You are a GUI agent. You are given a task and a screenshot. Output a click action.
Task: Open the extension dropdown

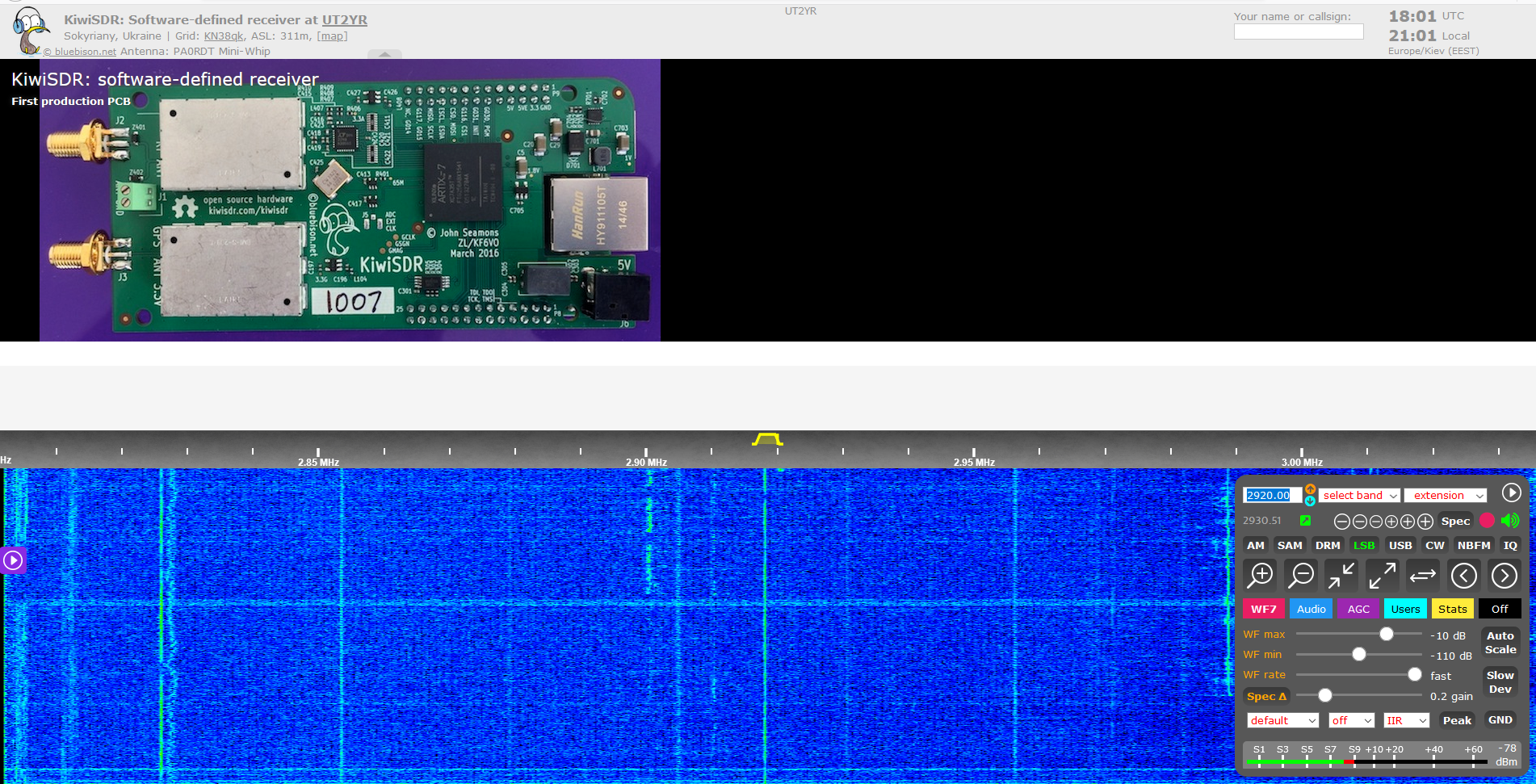1446,495
